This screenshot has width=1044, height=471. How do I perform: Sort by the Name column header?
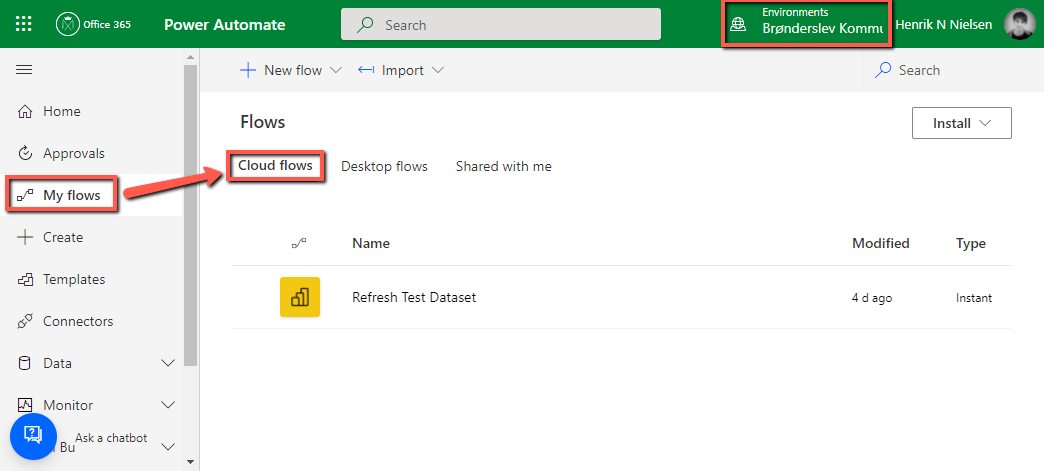click(x=371, y=244)
